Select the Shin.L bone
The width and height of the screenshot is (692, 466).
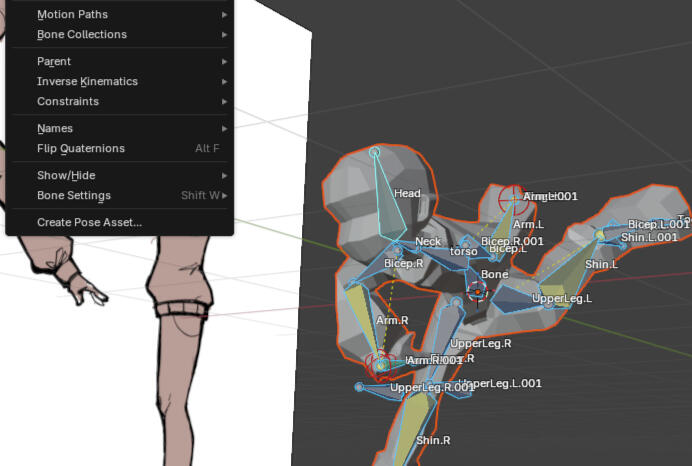click(x=601, y=265)
